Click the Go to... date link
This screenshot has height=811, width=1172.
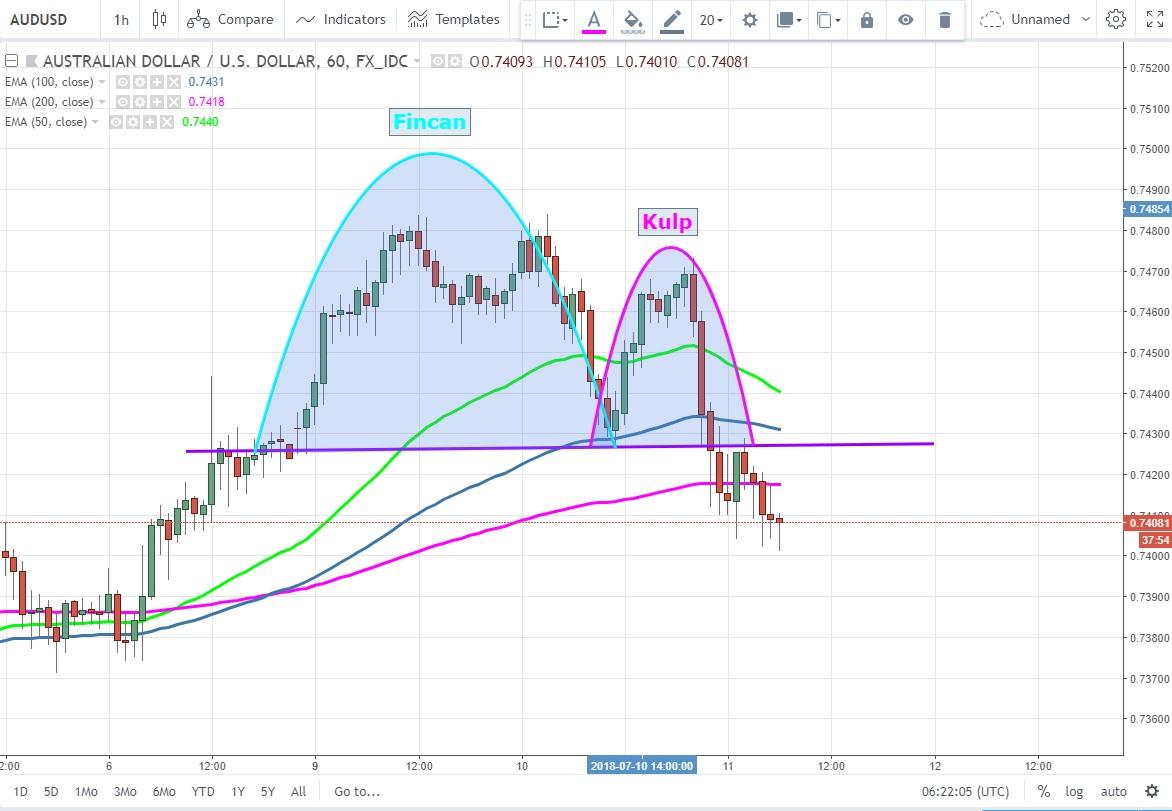click(x=357, y=791)
